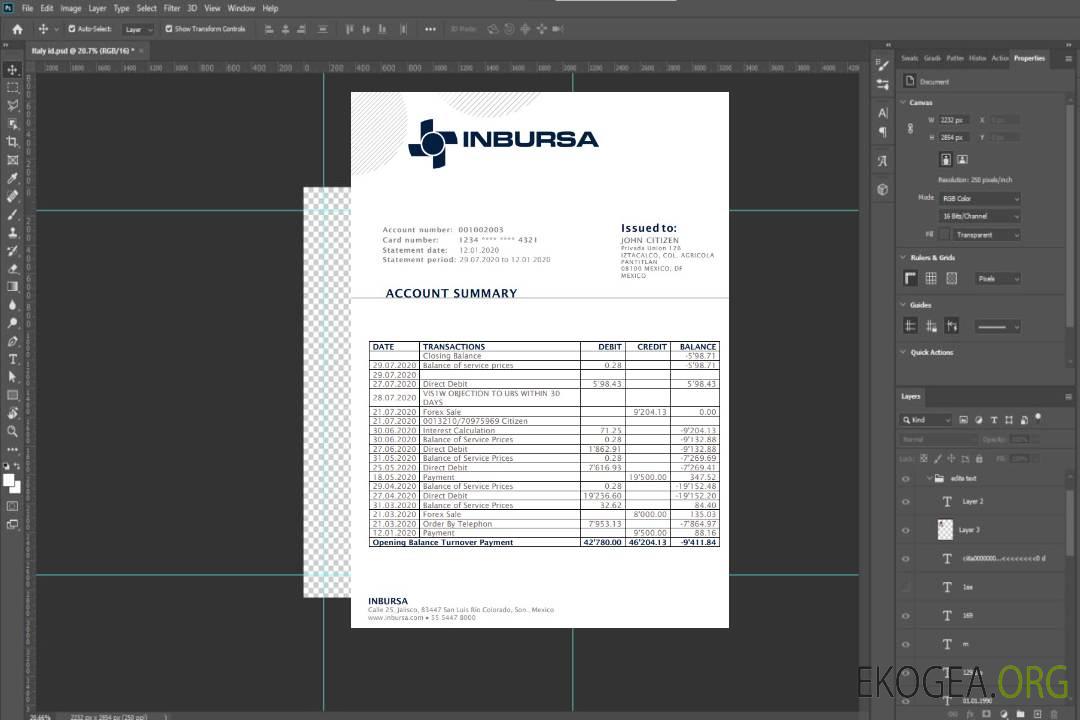
Task: Select the Frame tool
Action: tap(12, 160)
